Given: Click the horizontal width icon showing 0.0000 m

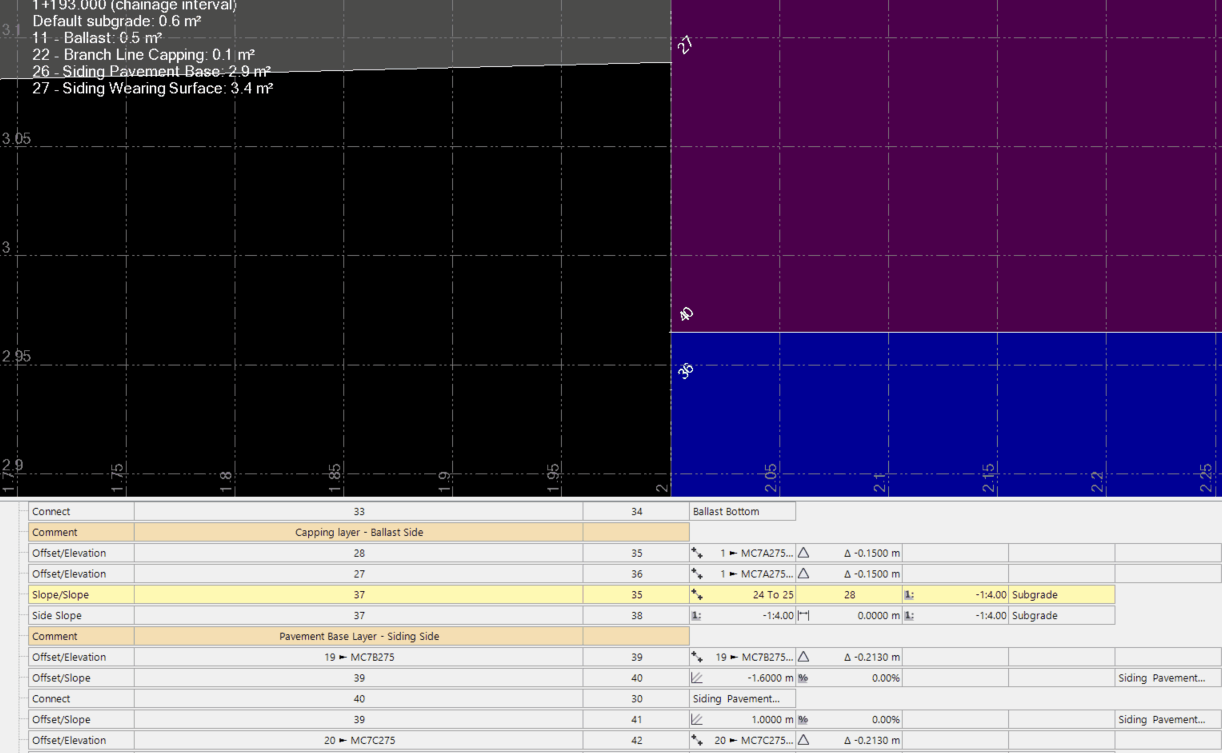Looking at the screenshot, I should [802, 615].
